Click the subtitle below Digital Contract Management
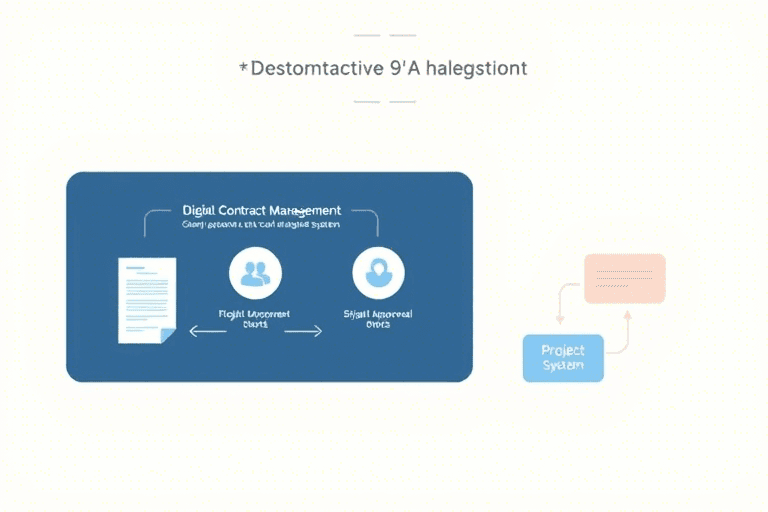Viewport: 768px width, 512px height. click(x=262, y=226)
